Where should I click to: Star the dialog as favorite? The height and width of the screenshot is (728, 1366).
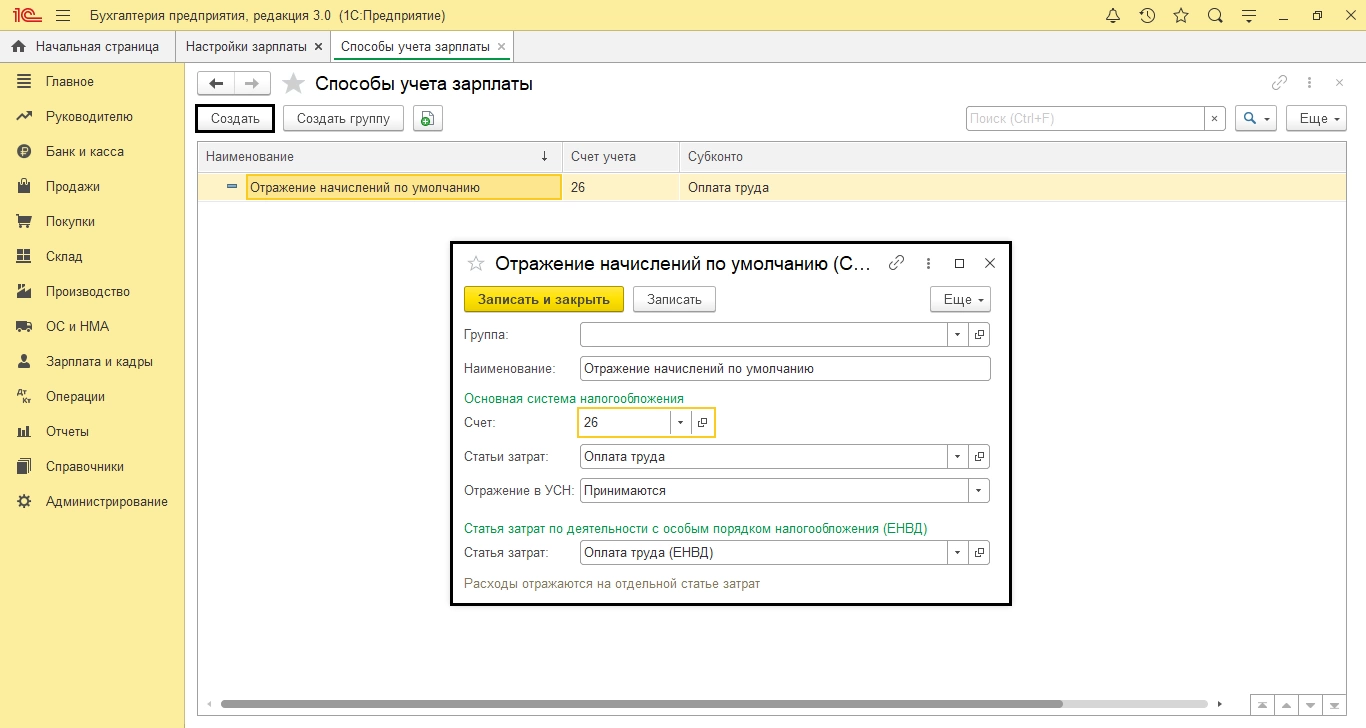pos(476,263)
